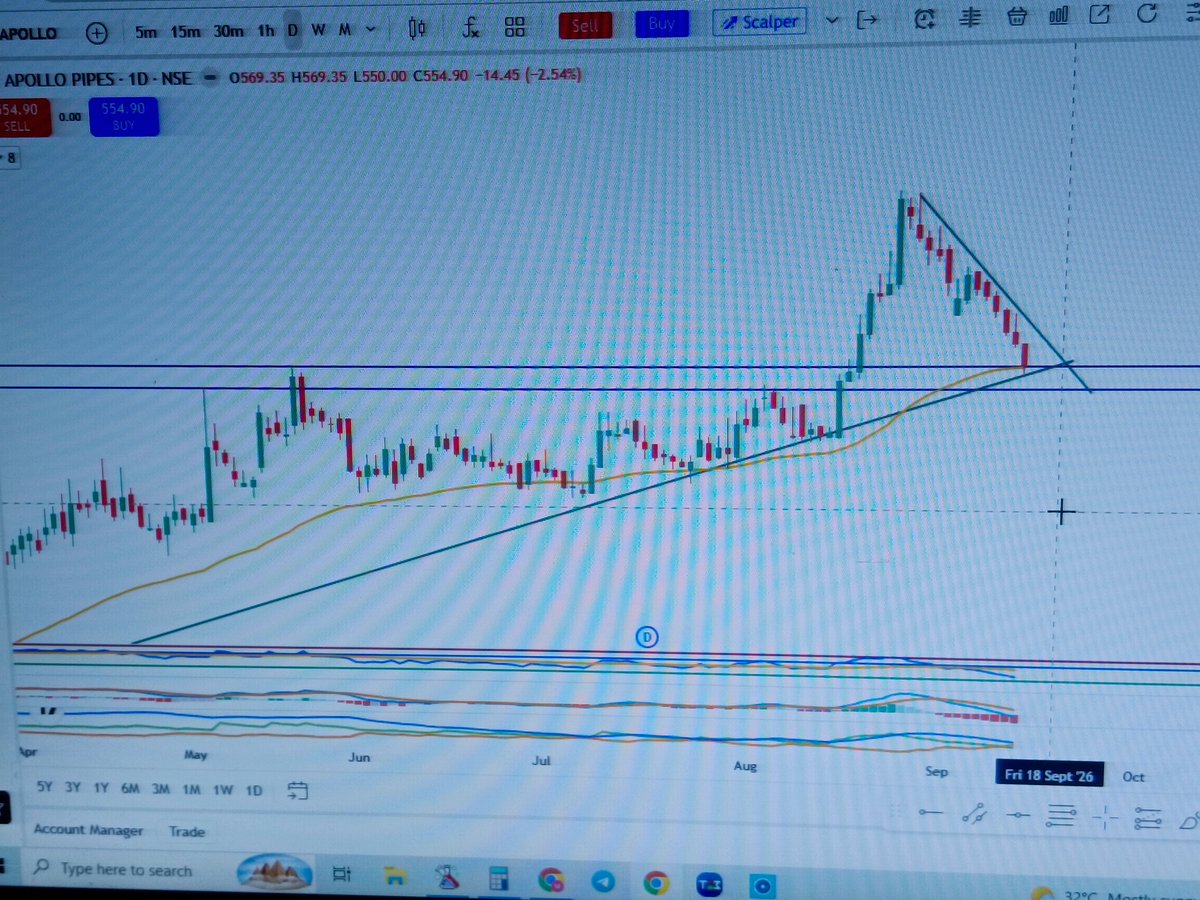Open File Explorer from the taskbar

[395, 877]
